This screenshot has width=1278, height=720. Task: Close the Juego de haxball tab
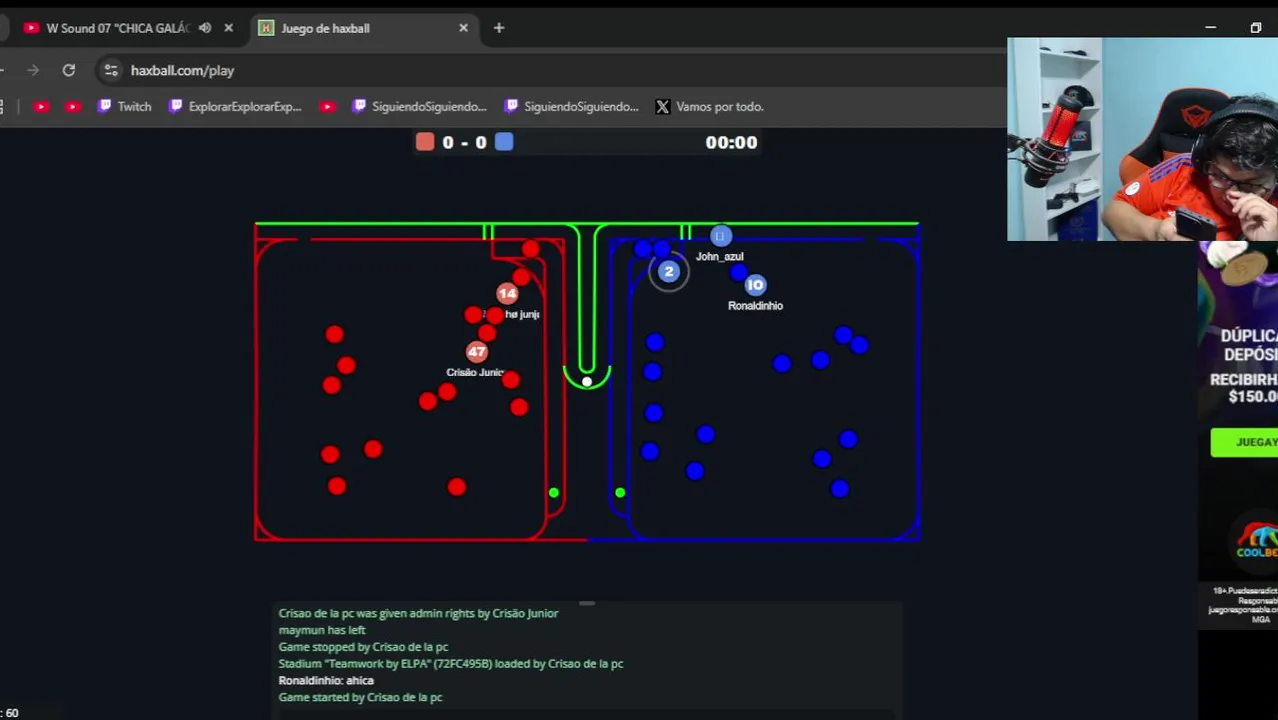(x=463, y=28)
